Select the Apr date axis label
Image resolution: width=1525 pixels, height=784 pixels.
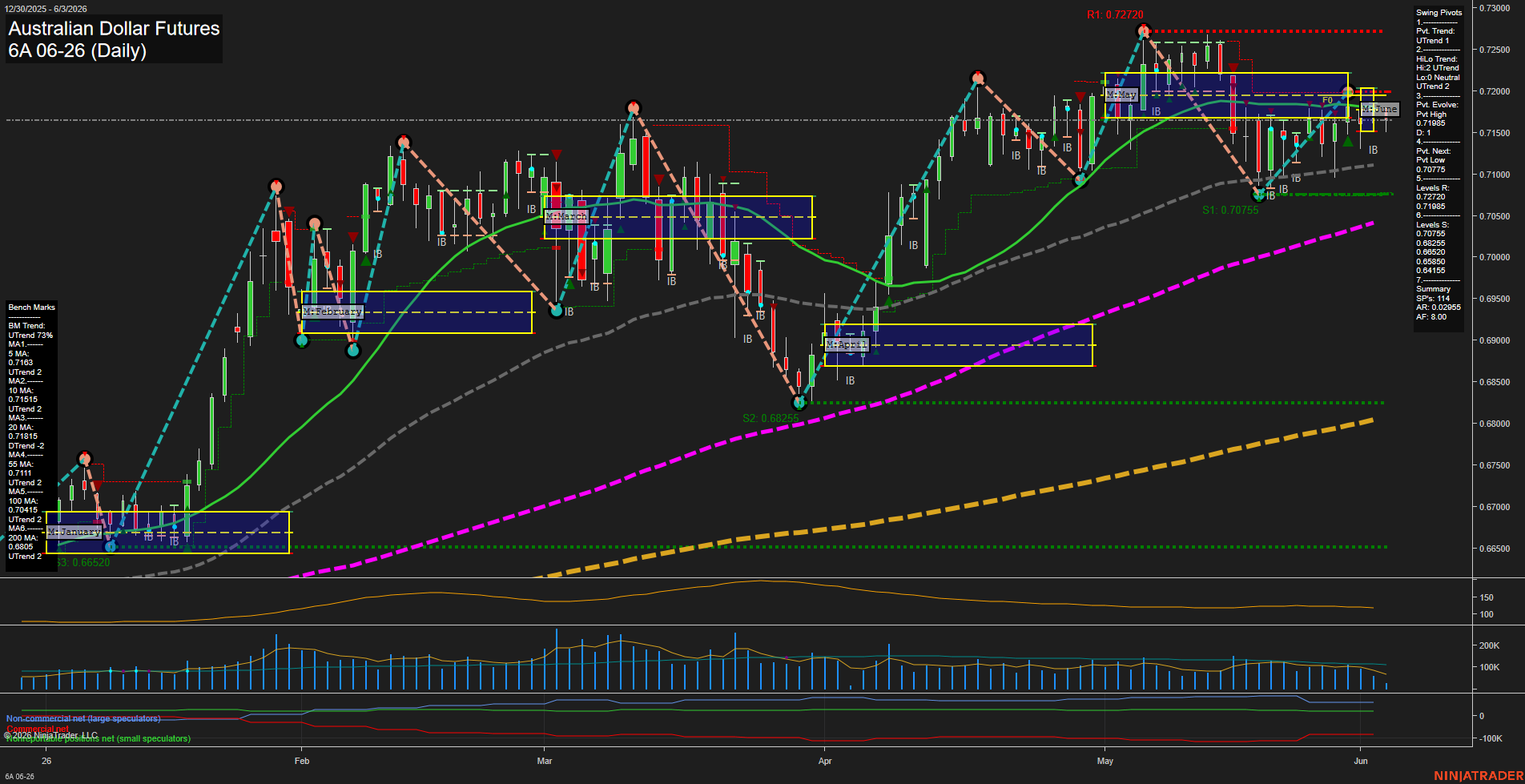[x=825, y=761]
